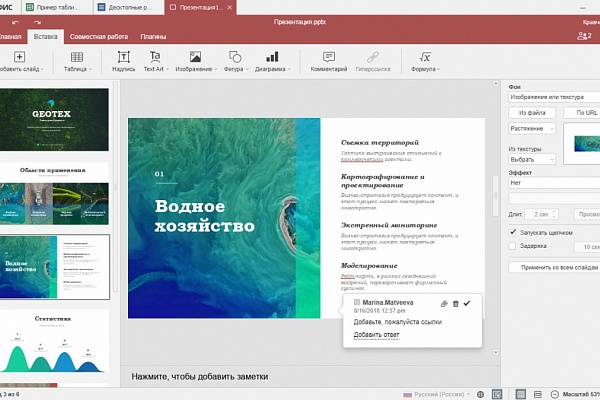
Task: Click the Гиперссылка hyperlink icon
Action: click(373, 57)
